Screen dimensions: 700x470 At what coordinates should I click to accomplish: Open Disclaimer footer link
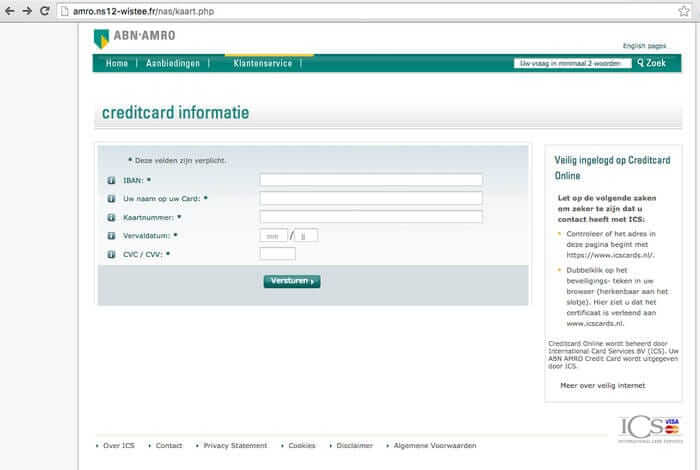click(354, 445)
